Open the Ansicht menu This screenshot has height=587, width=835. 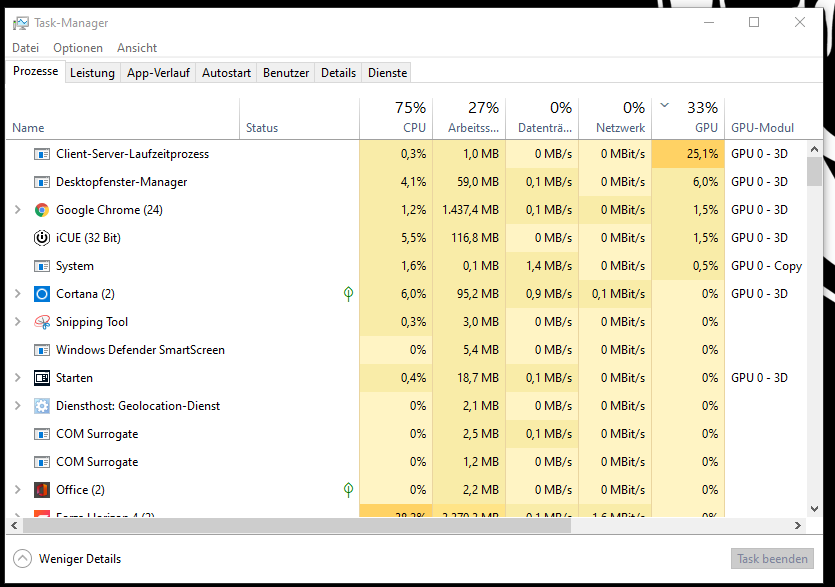137,48
